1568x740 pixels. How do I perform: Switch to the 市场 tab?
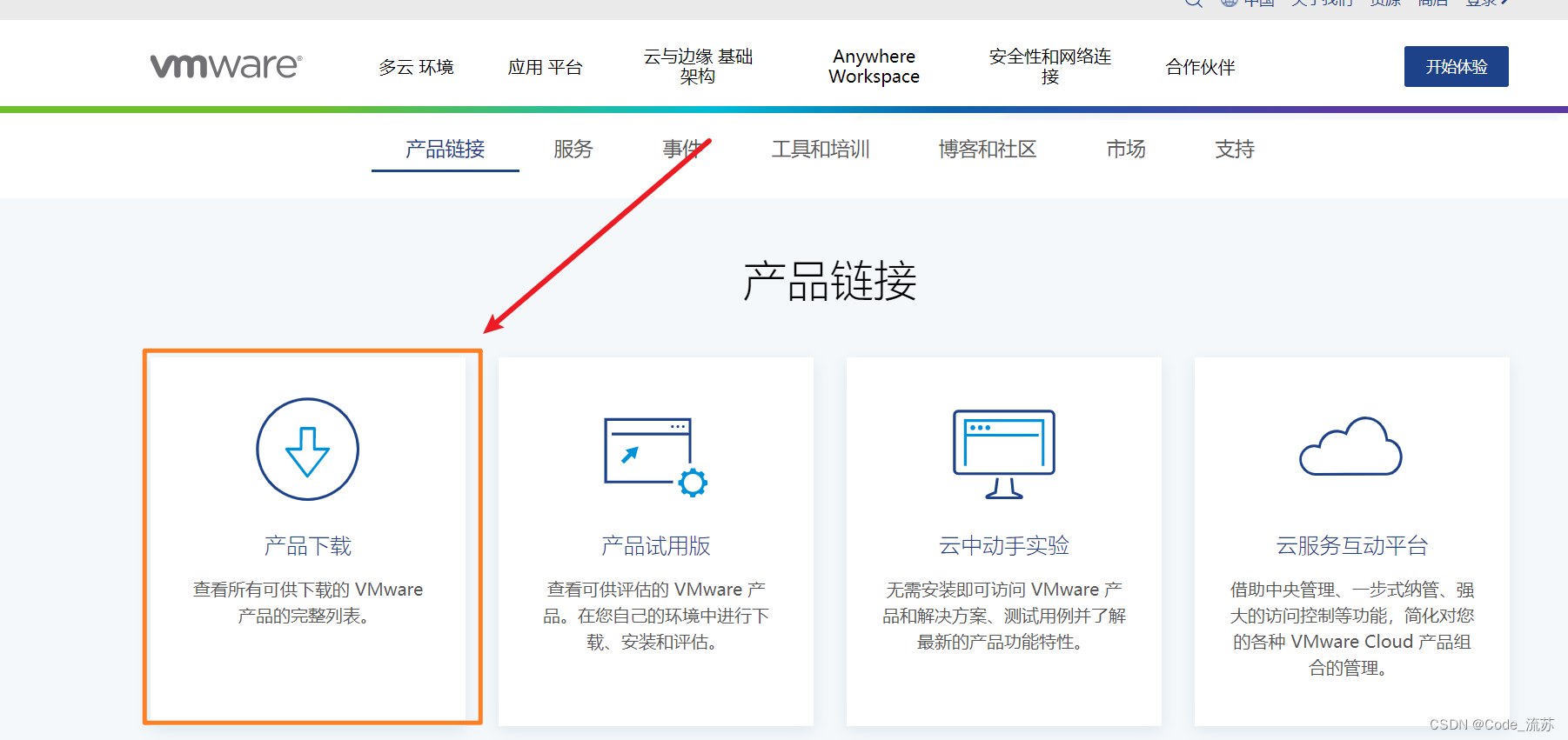click(x=1126, y=149)
